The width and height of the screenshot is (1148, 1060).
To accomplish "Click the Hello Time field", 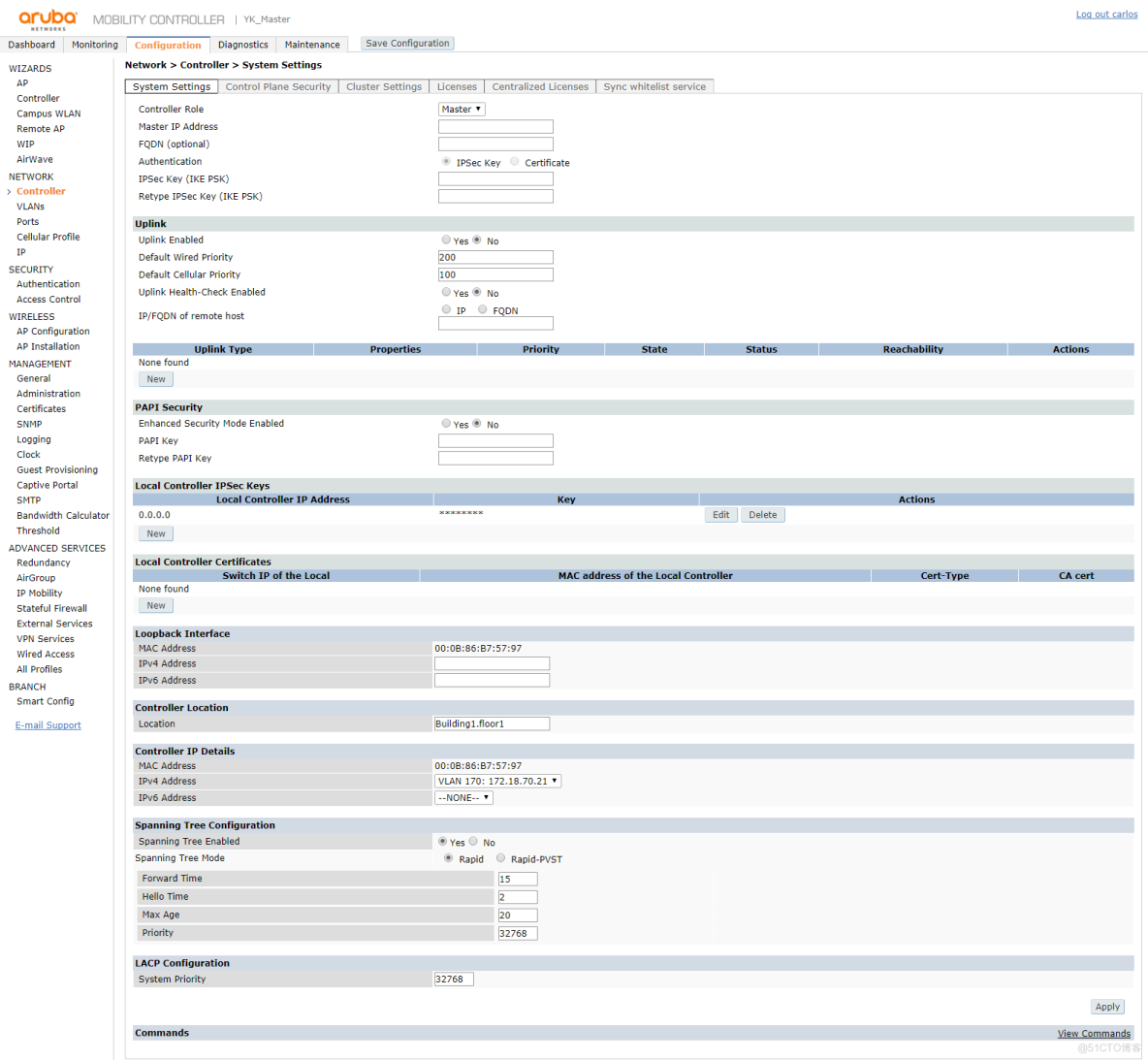I will pyautogui.click(x=518, y=897).
